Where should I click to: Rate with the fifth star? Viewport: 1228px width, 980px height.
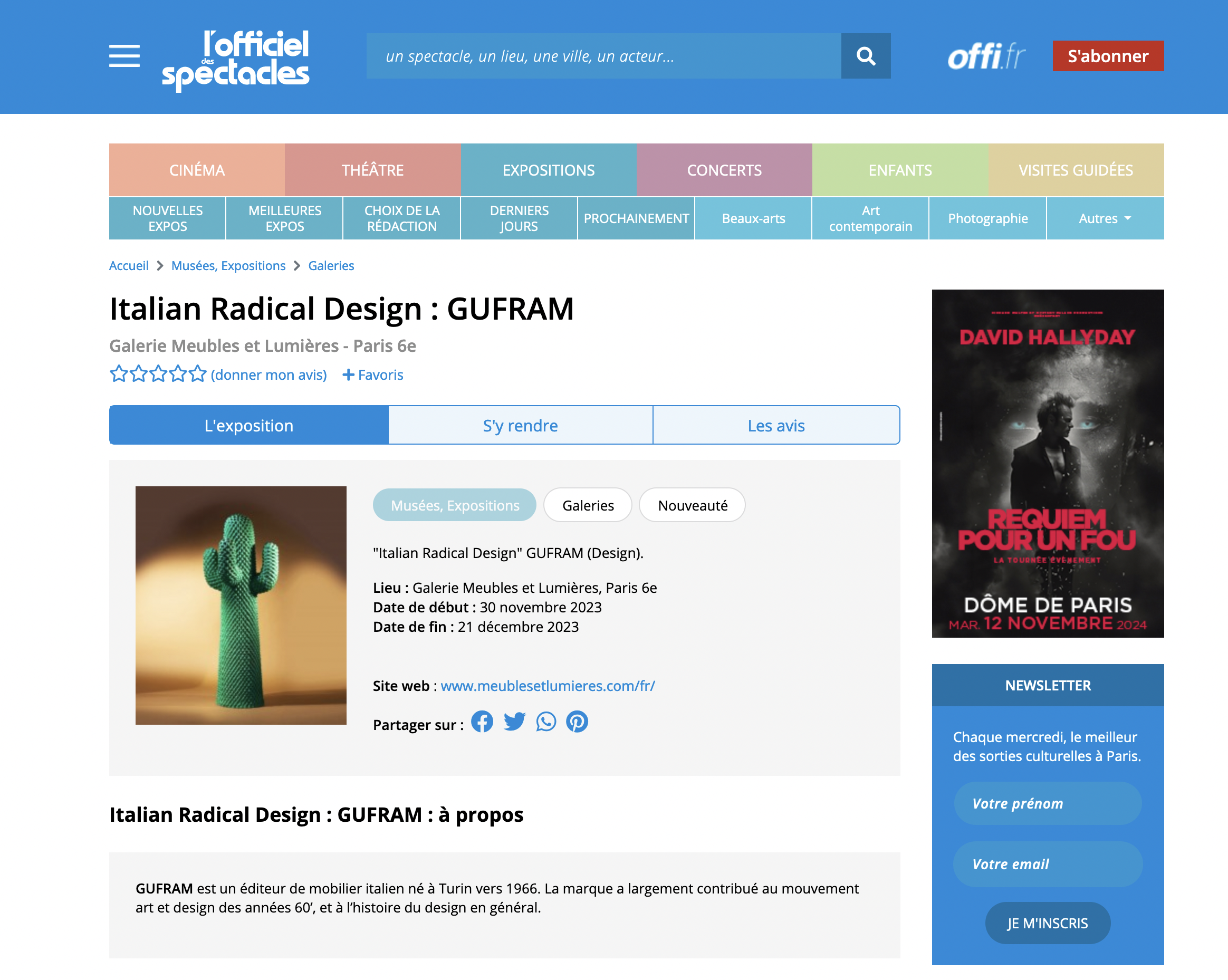point(197,374)
